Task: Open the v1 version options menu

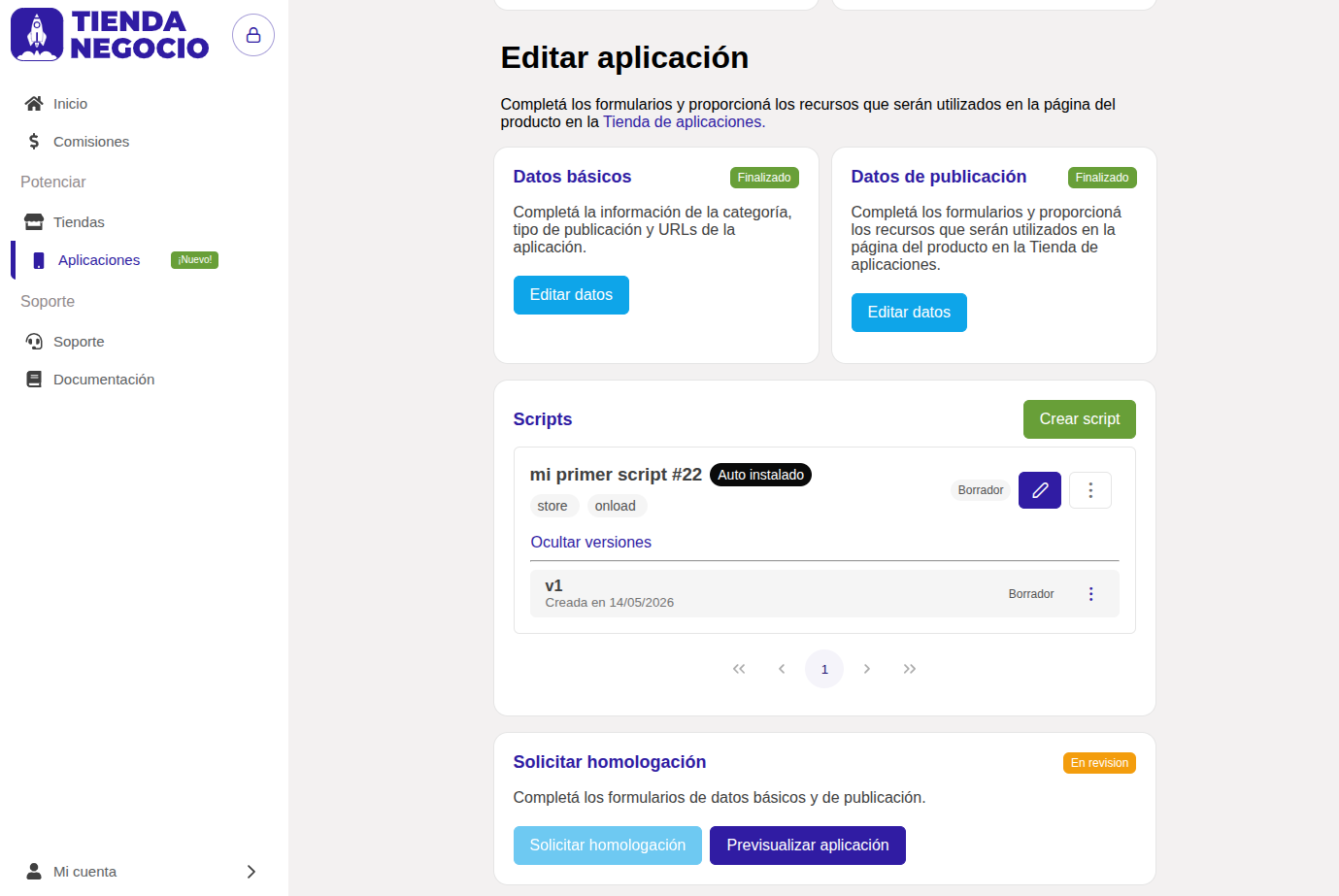Action: pos(1090,594)
